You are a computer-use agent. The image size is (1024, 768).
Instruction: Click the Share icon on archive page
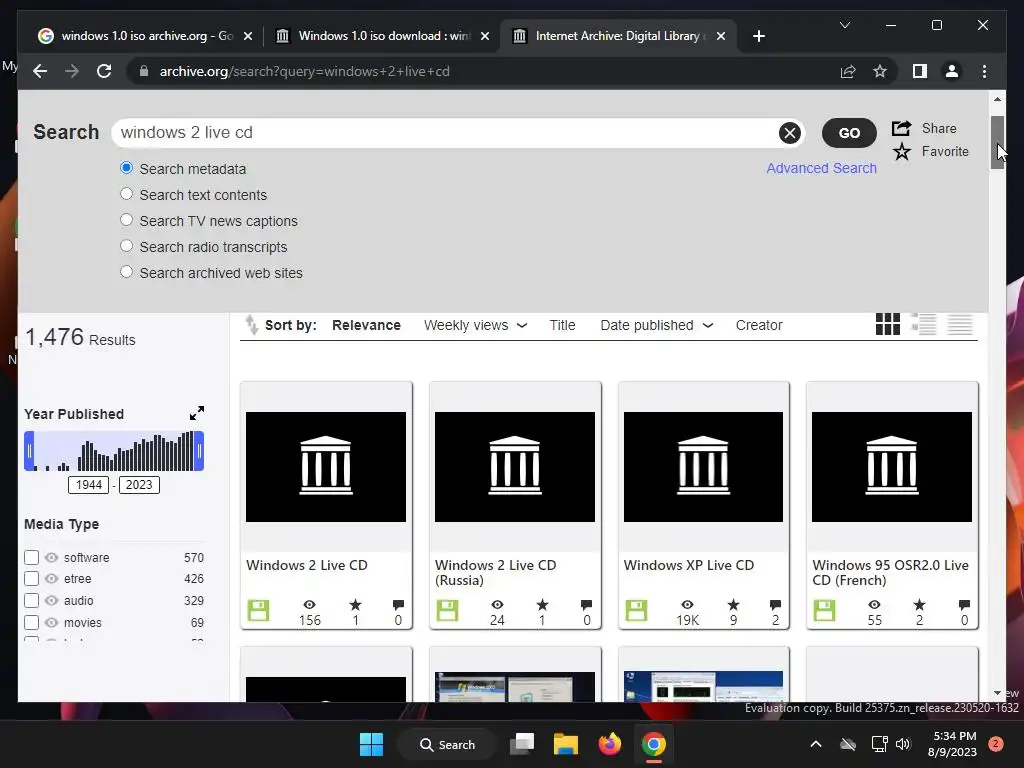pos(901,128)
